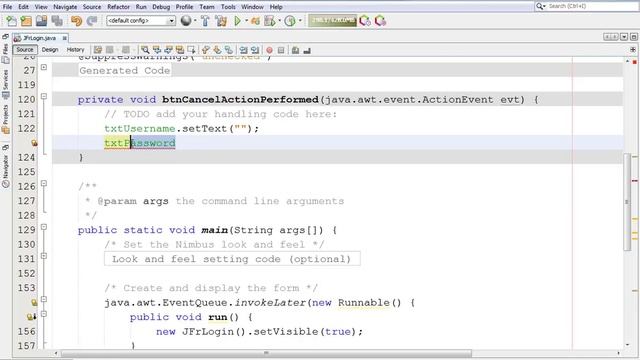Image resolution: width=640 pixels, height=360 pixels.
Task: Collapse btnCancelActionPerformed fold at line 120
Action: point(44,97)
